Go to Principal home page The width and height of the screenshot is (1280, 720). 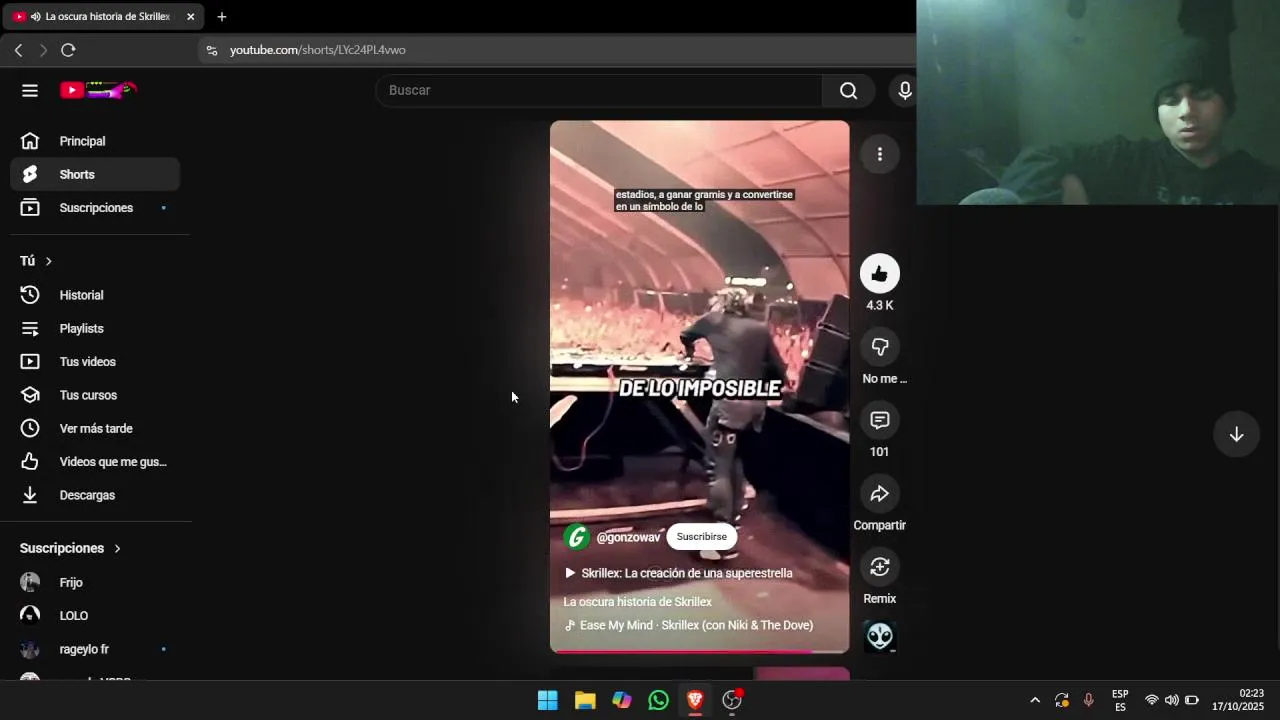click(95, 141)
